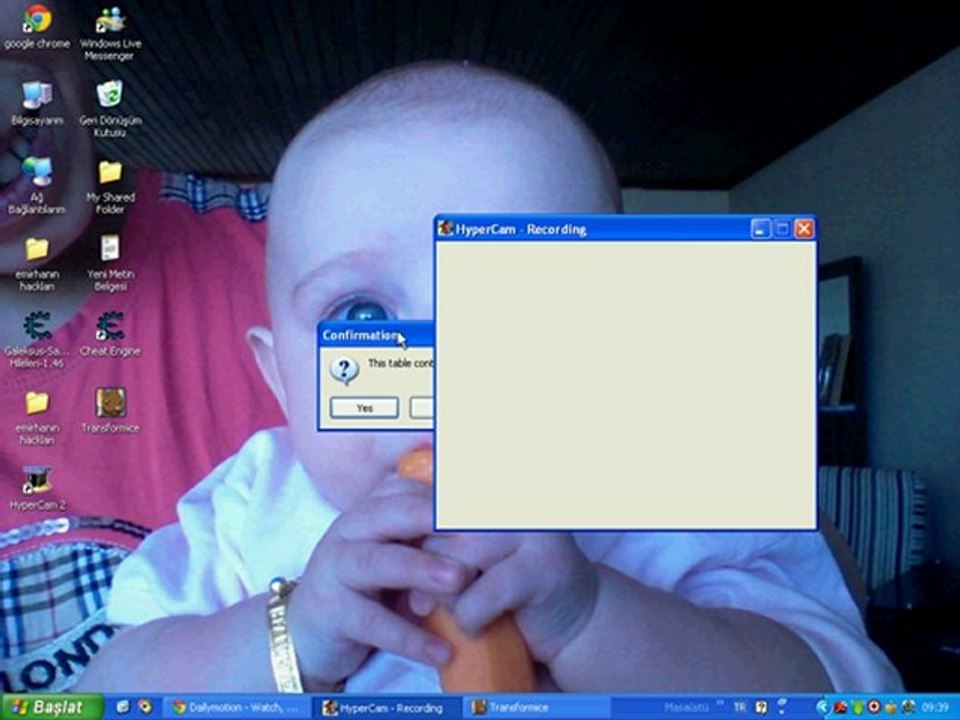Image resolution: width=960 pixels, height=720 pixels.
Task: Switch to HyperCam - Recording taskbar button
Action: coord(389,708)
